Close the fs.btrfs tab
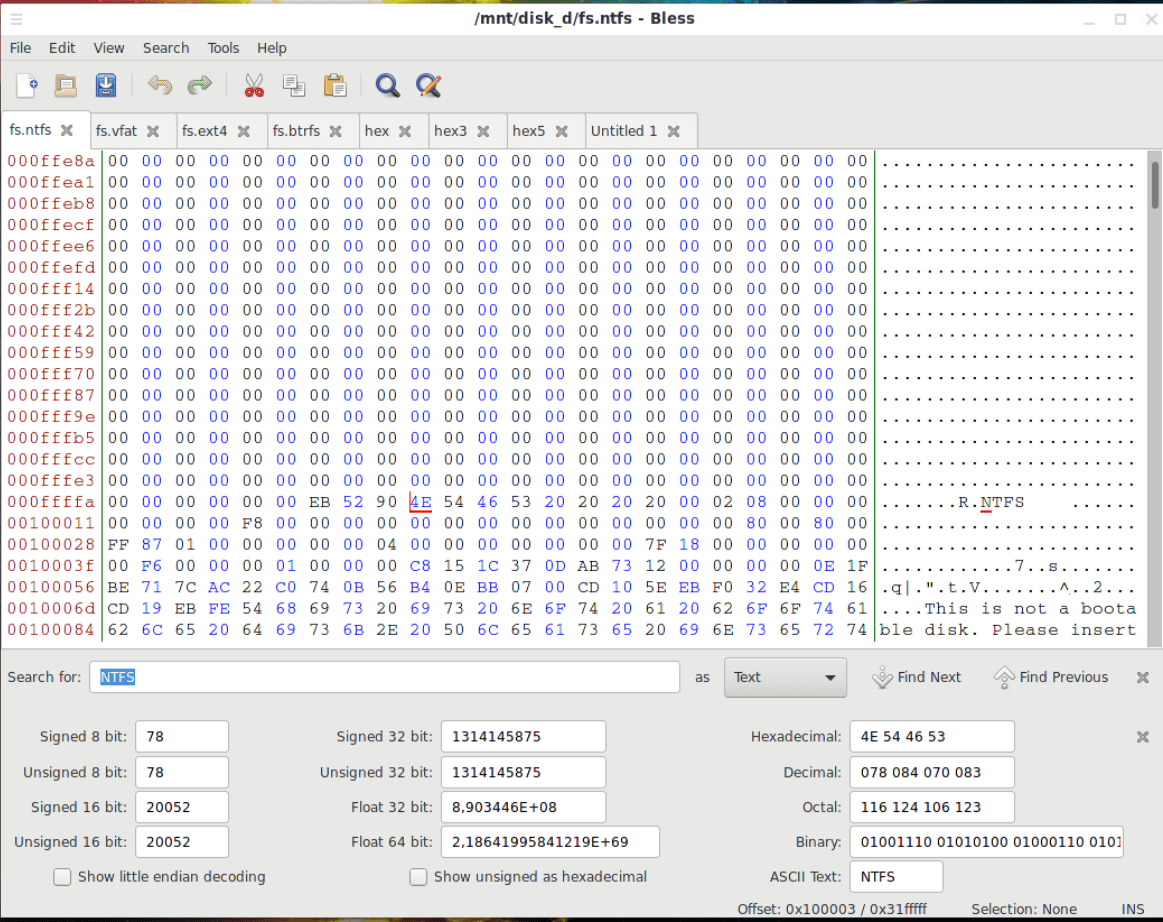 (x=335, y=131)
